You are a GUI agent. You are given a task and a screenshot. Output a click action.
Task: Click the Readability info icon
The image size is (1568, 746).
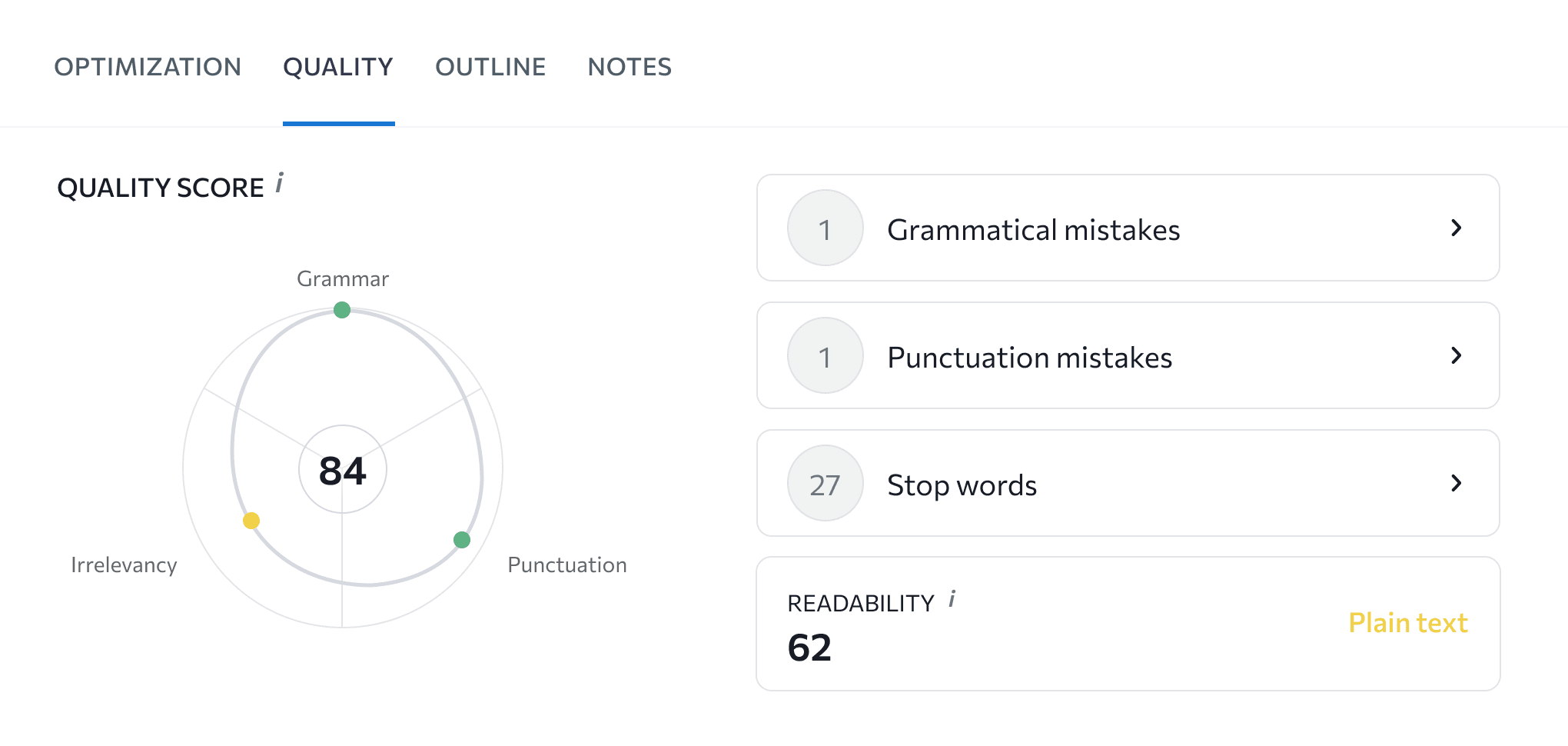pyautogui.click(x=953, y=600)
